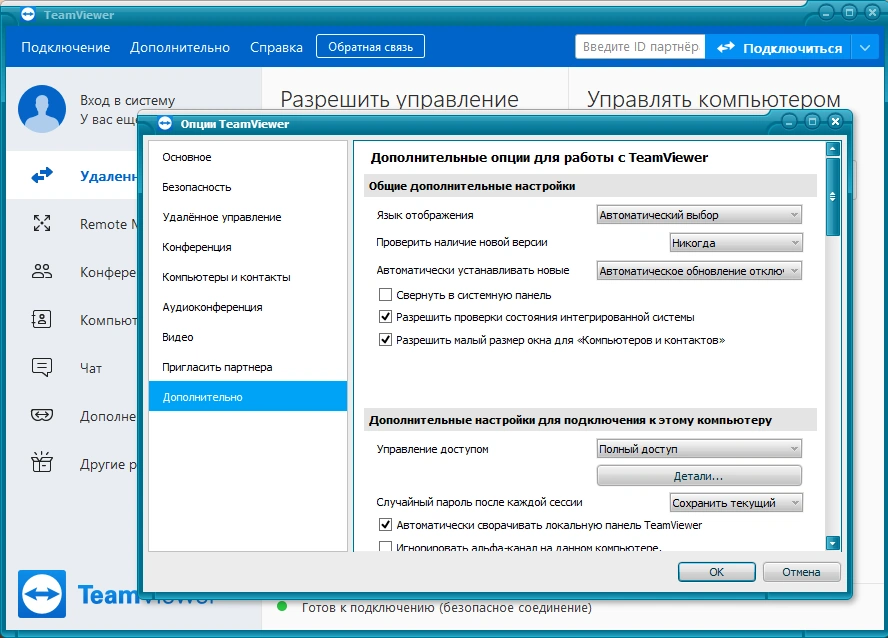Screen dimensions: 888x638
Task: Click the user avatar icon for sign-in
Action: tap(42, 109)
